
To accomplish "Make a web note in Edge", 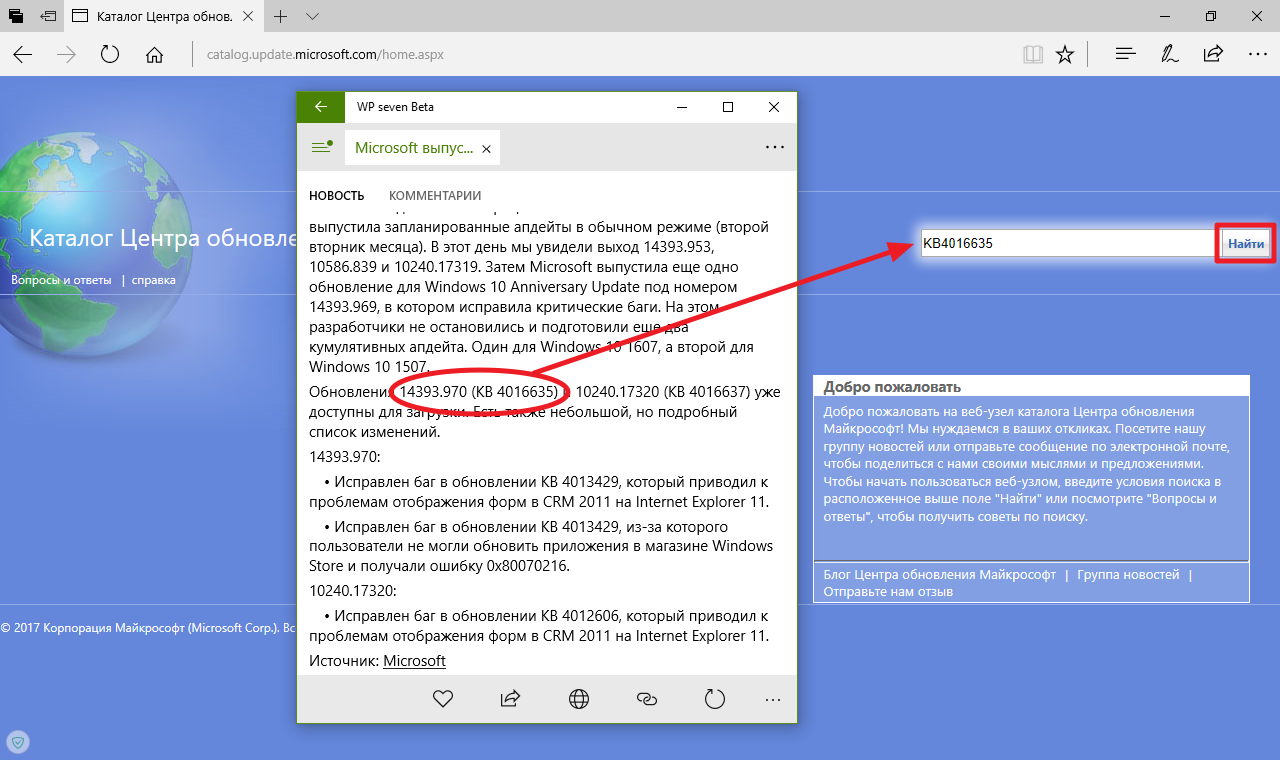I will click(x=1169, y=54).
